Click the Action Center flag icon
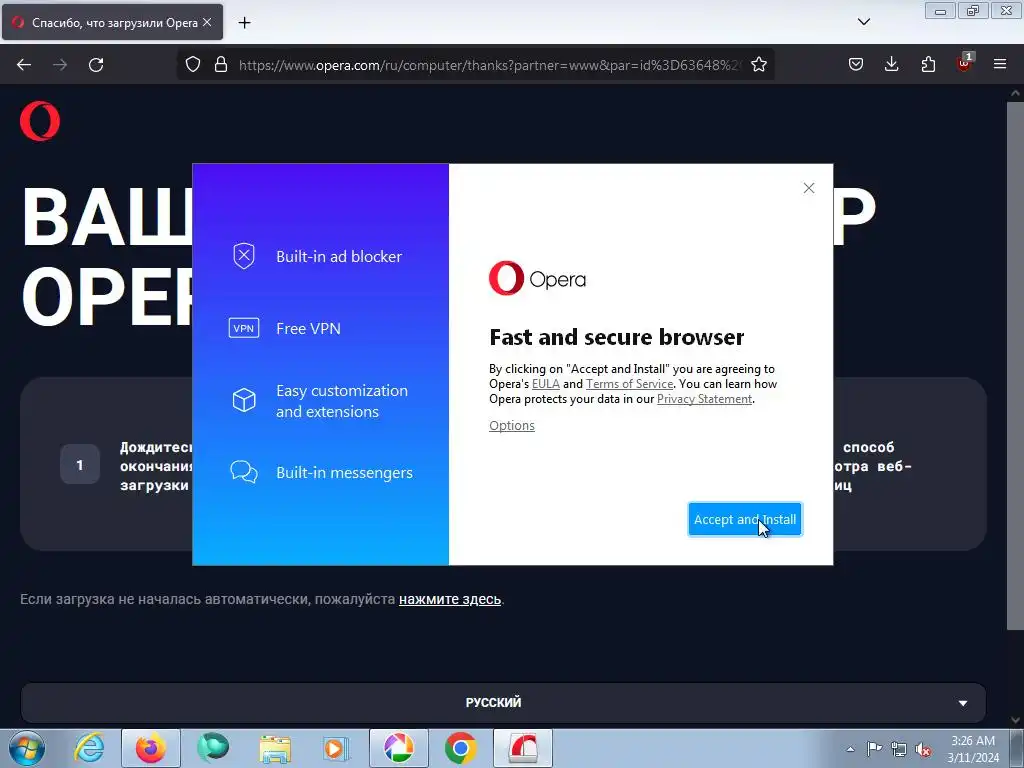 tap(874, 749)
